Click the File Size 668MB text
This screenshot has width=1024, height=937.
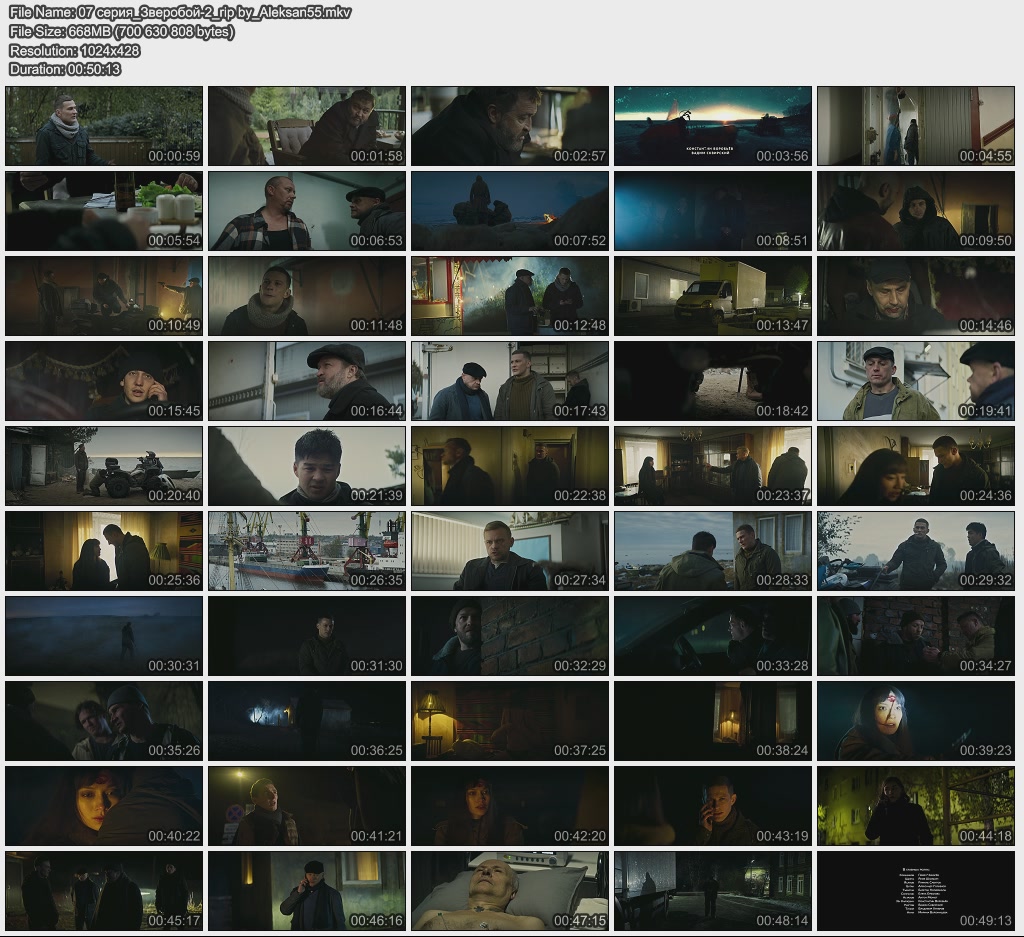coord(122,32)
